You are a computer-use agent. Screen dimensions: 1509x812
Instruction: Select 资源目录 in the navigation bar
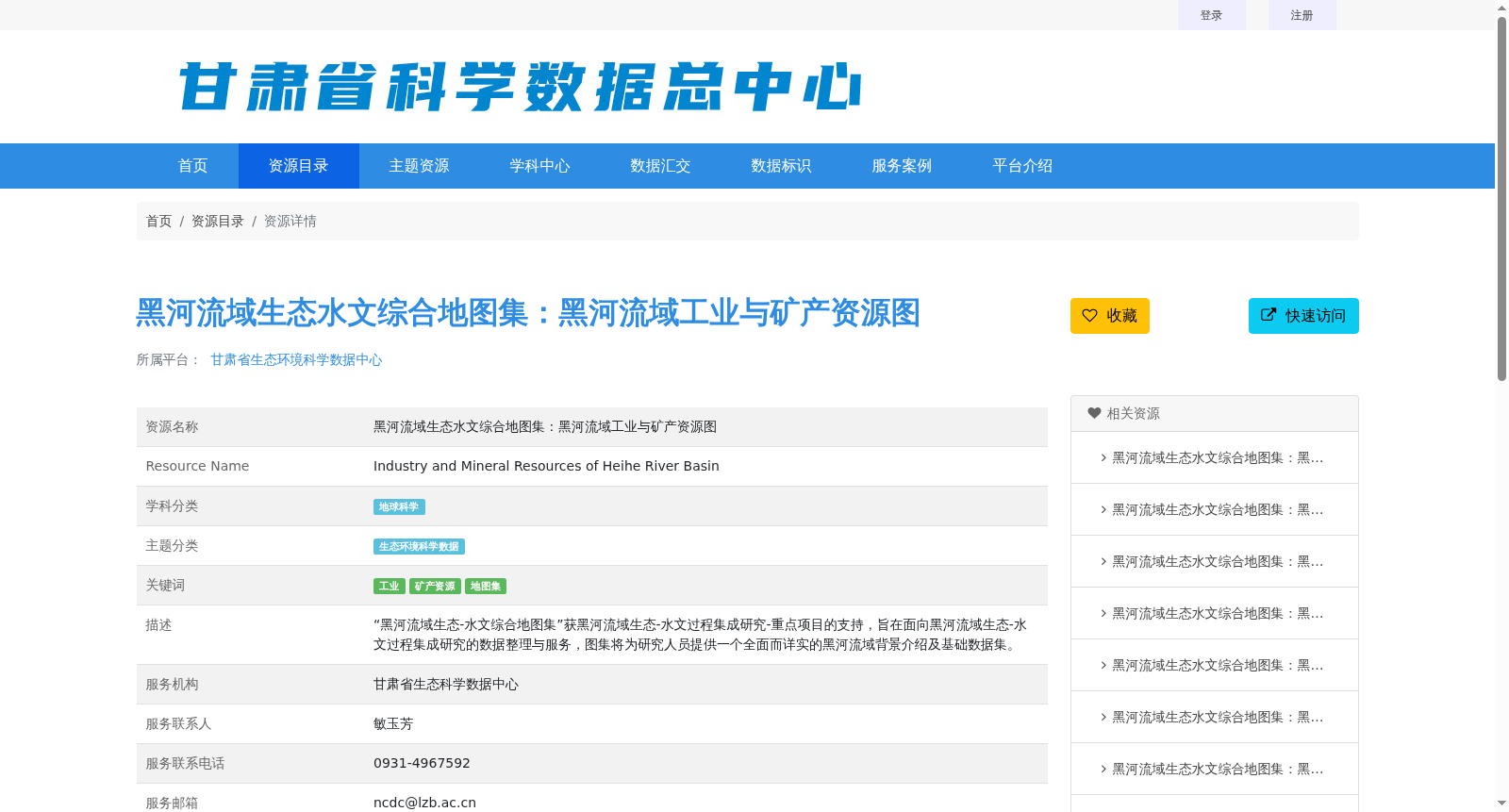[298, 166]
